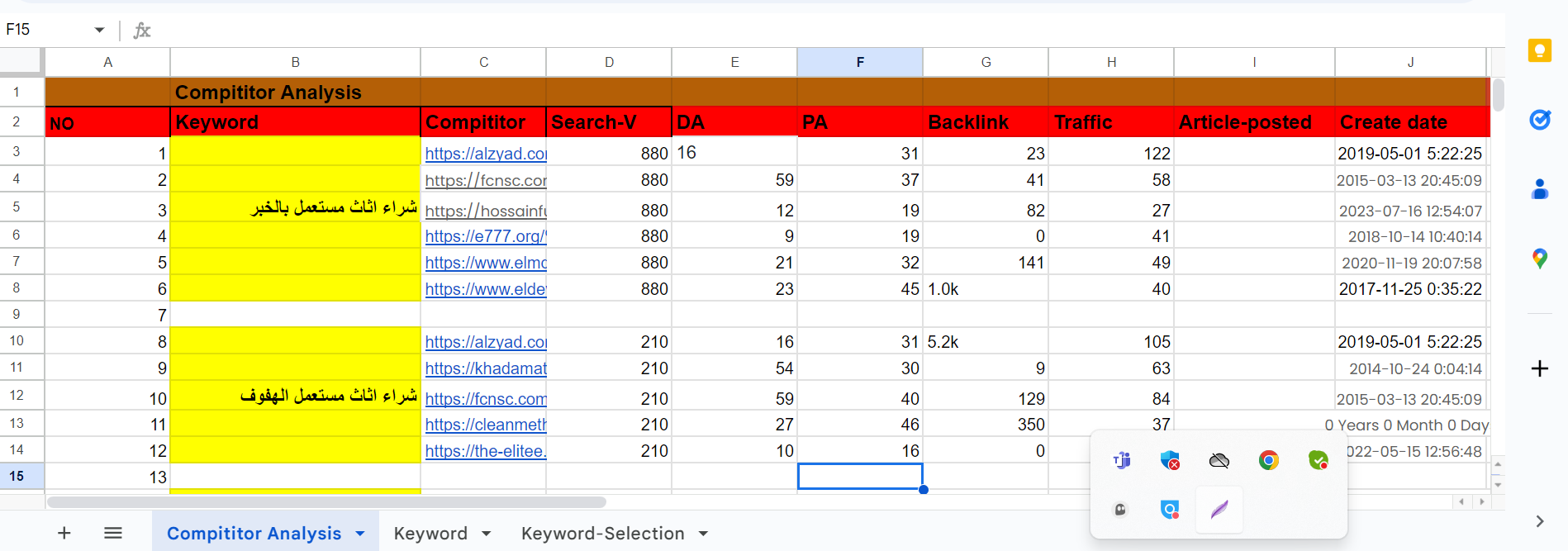
Task: Click Windows Security shield tray icon
Action: 1170,460
